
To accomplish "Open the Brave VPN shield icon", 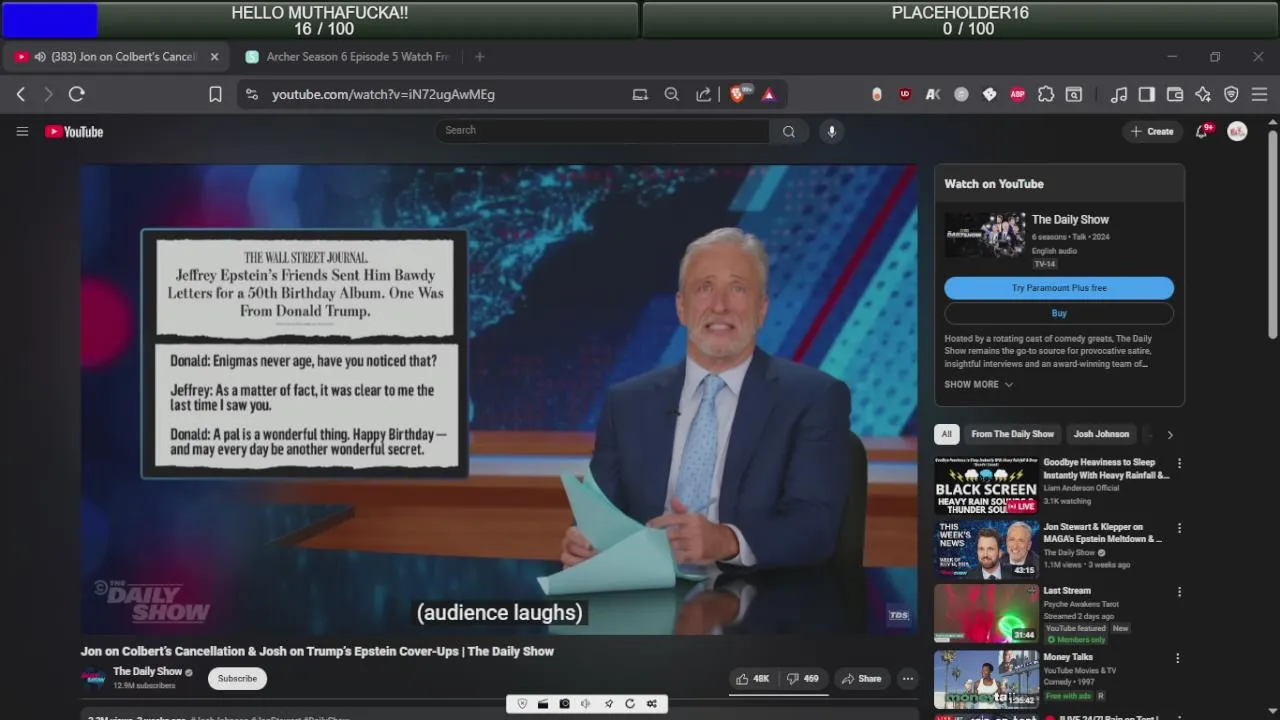I will (x=1231, y=94).
